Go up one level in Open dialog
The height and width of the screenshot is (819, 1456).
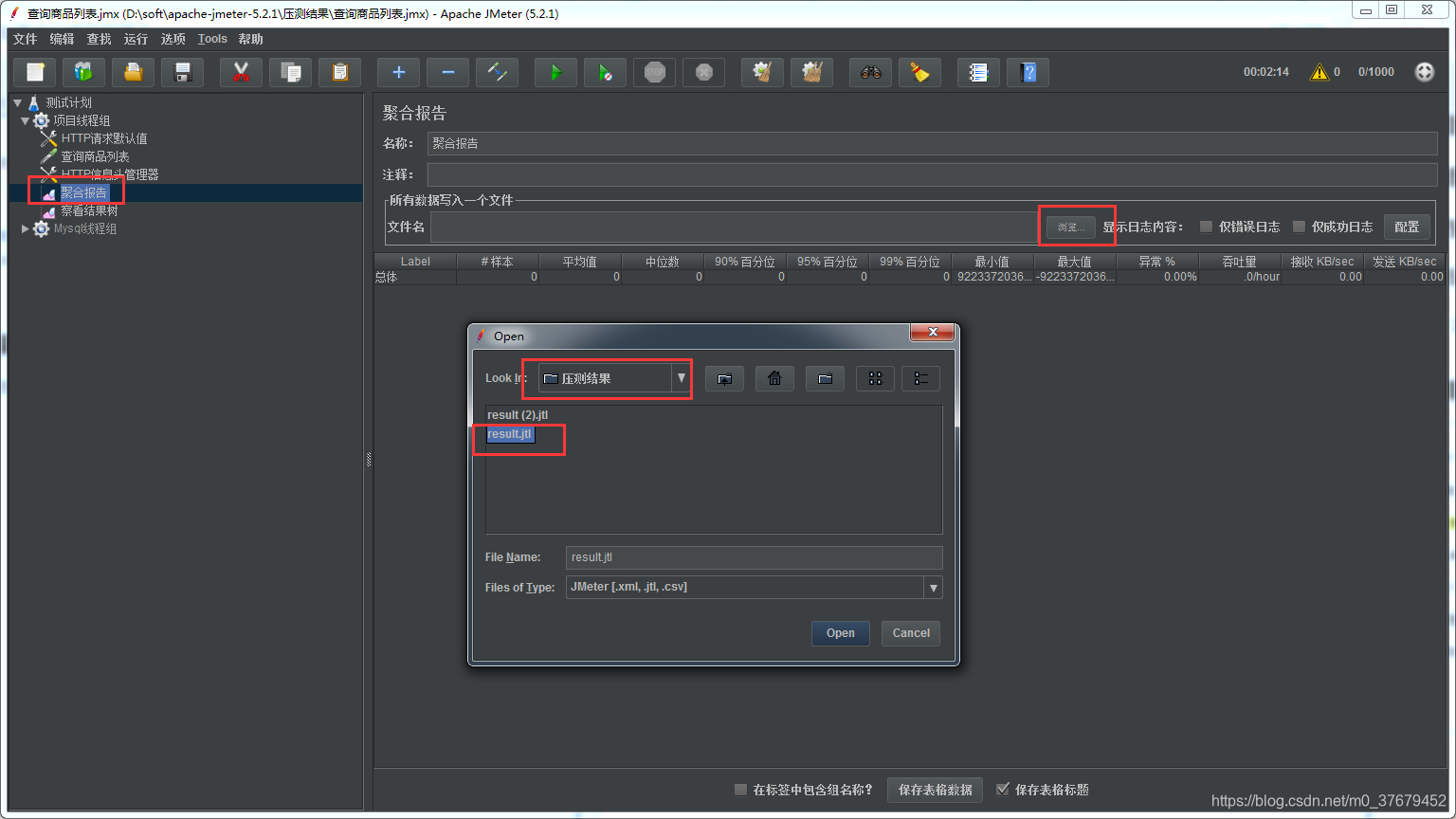click(724, 378)
